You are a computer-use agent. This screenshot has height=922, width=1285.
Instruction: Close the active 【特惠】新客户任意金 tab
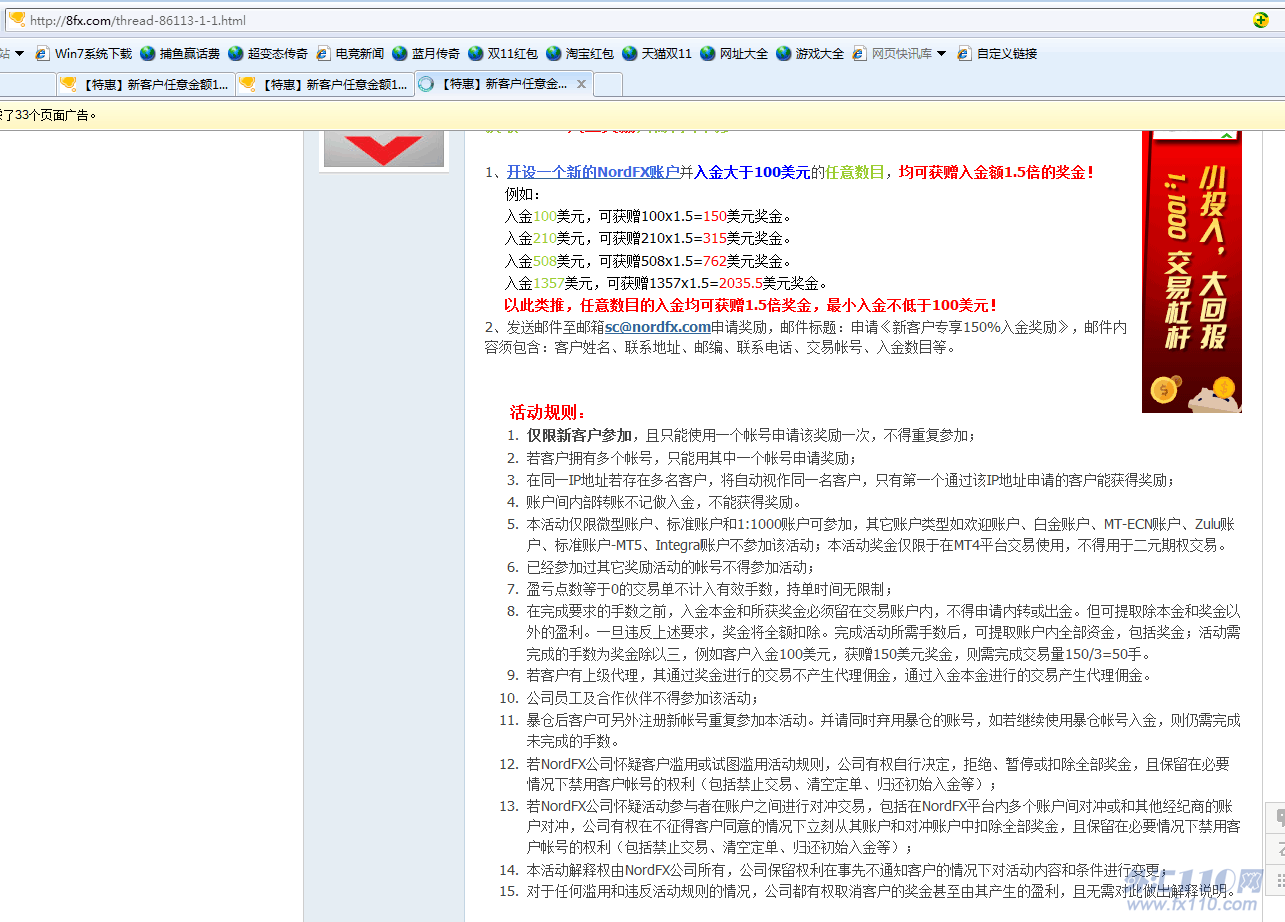pyautogui.click(x=581, y=84)
